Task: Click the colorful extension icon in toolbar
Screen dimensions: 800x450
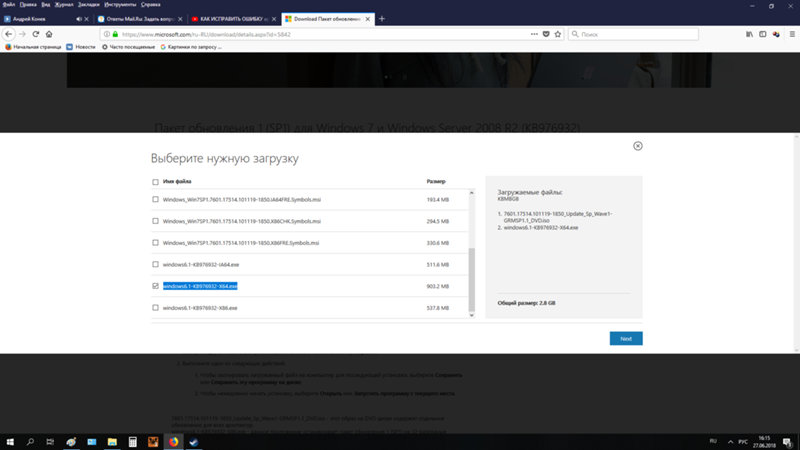Action: click(776, 34)
